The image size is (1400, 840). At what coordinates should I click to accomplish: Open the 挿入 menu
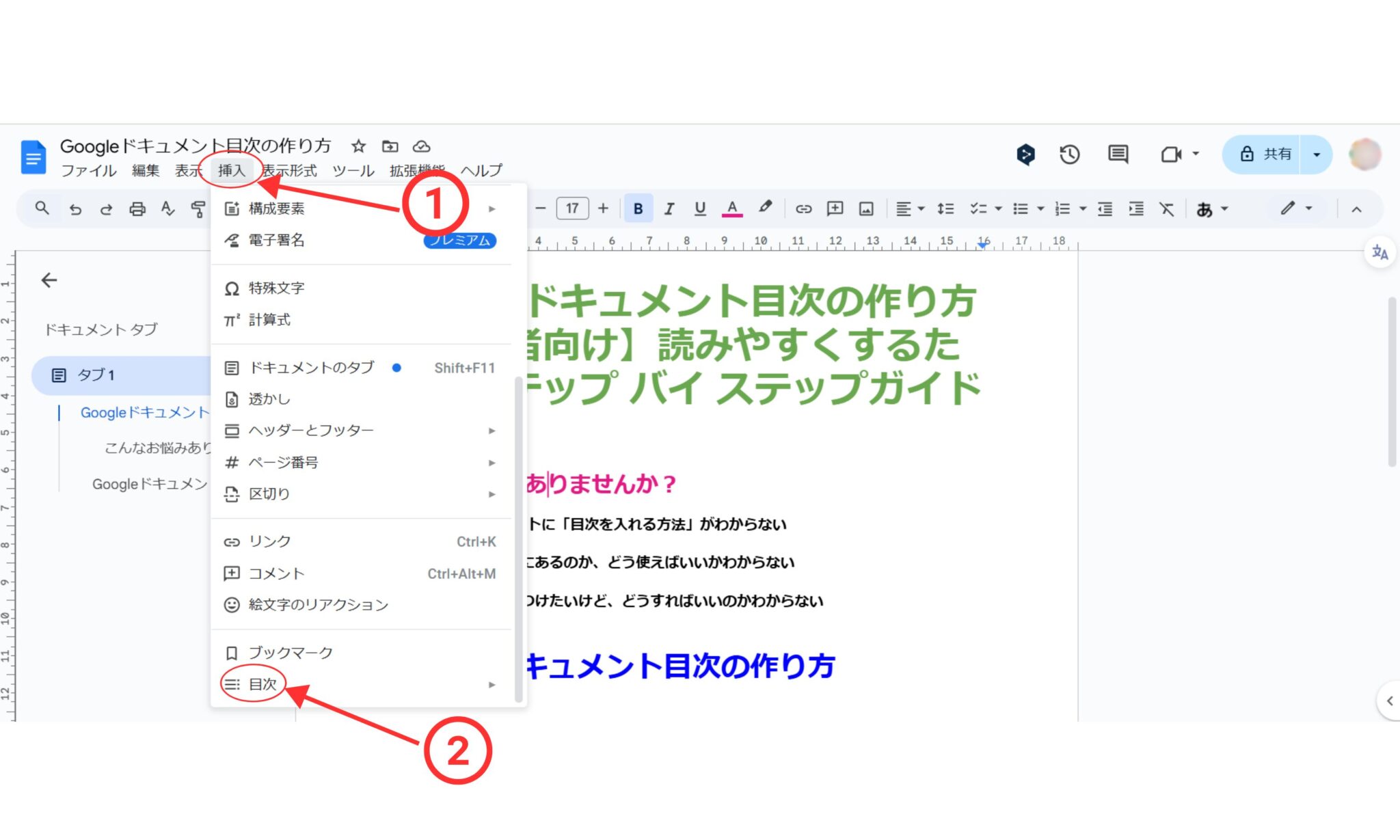coord(232,169)
